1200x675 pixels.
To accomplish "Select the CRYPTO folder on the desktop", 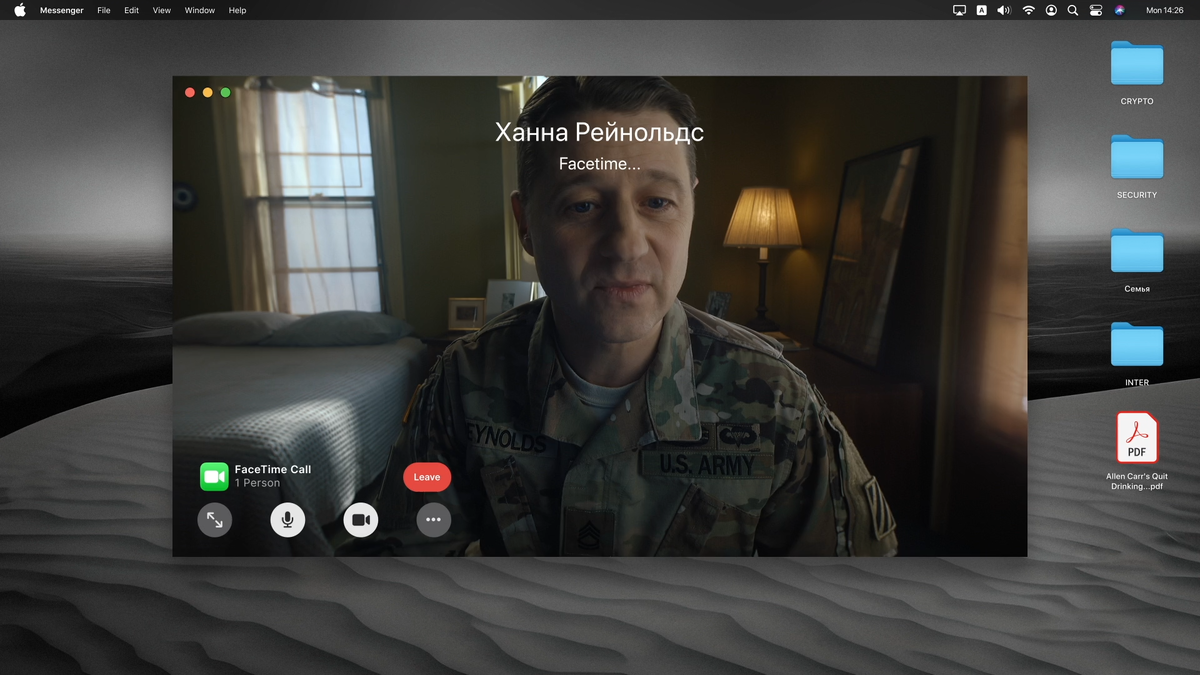I will (1137, 72).
